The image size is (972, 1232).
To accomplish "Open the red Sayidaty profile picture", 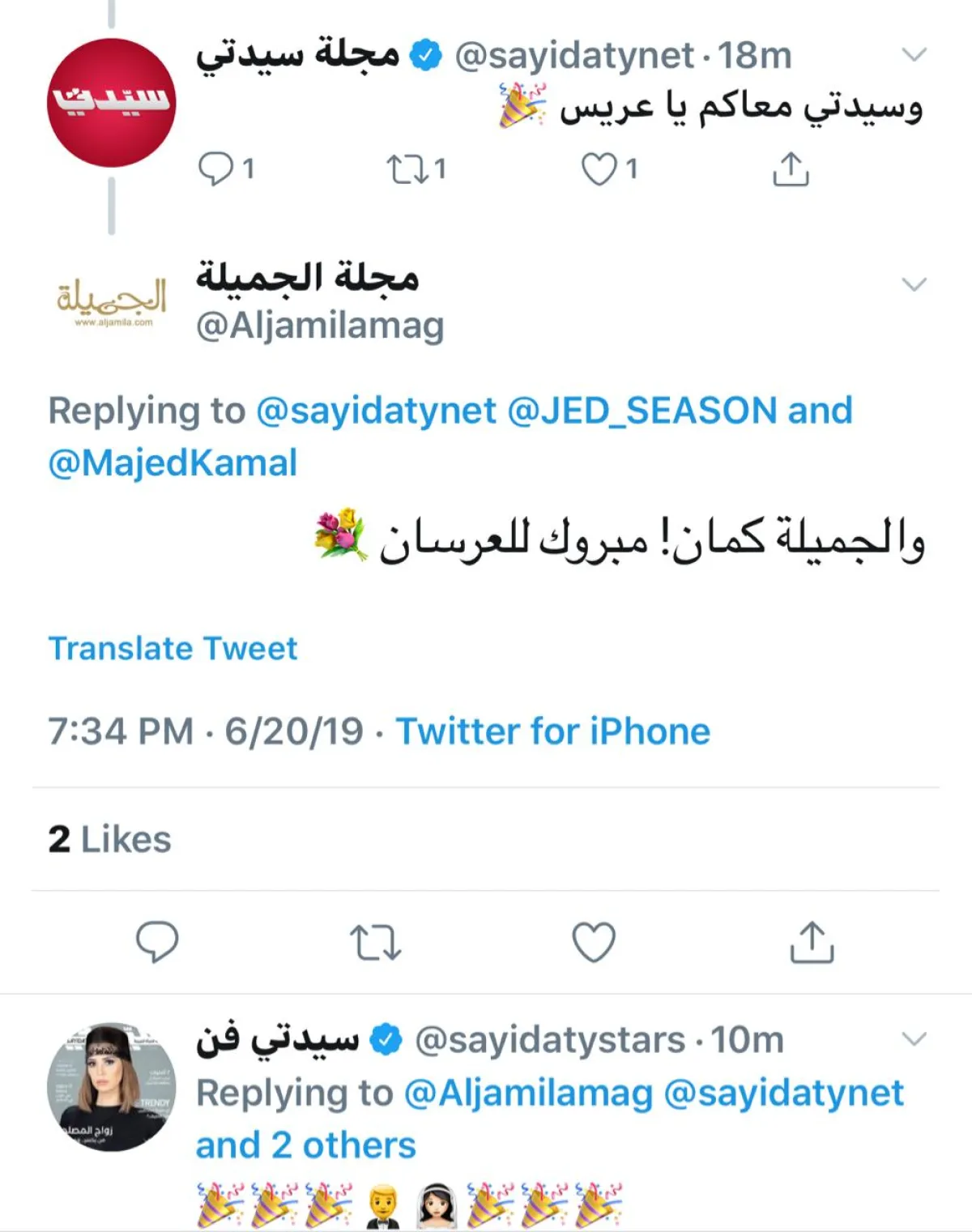I will 111,103.
